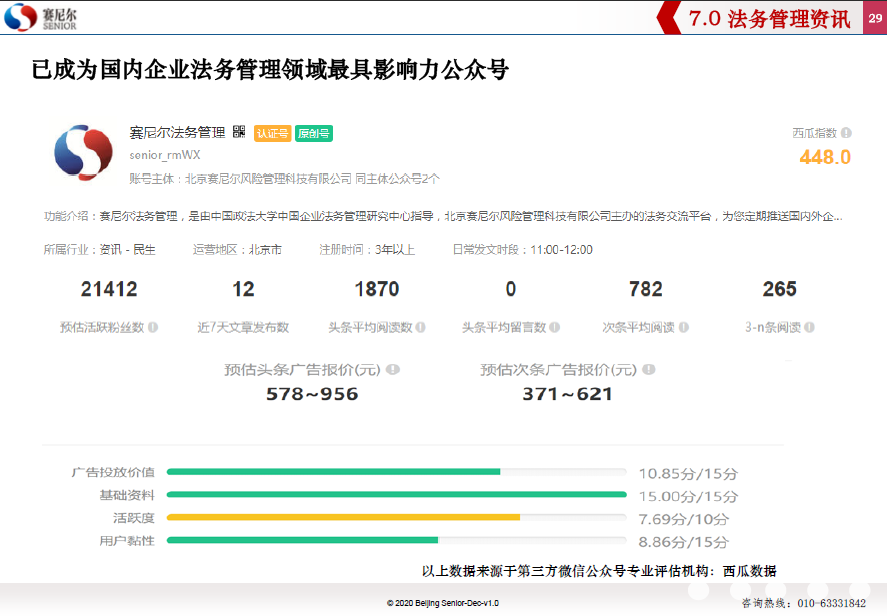Click the 功能介绍 description text

coord(443,216)
